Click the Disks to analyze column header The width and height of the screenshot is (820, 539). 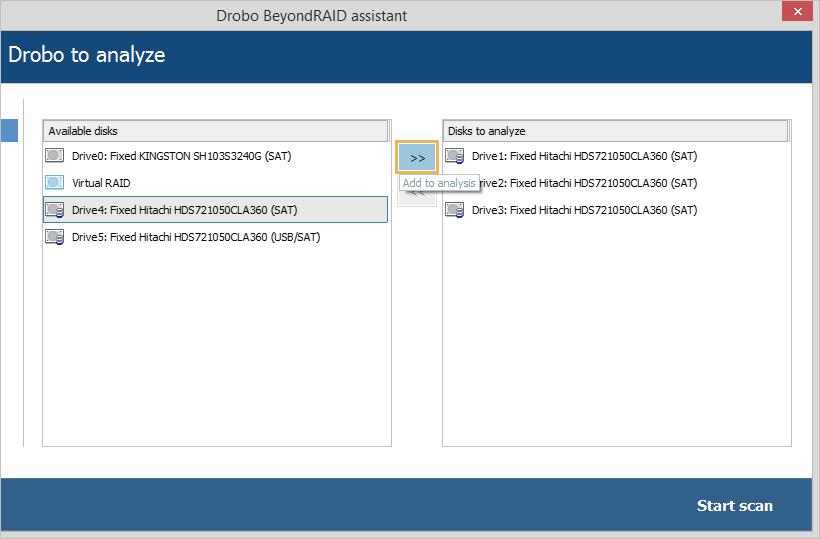615,131
